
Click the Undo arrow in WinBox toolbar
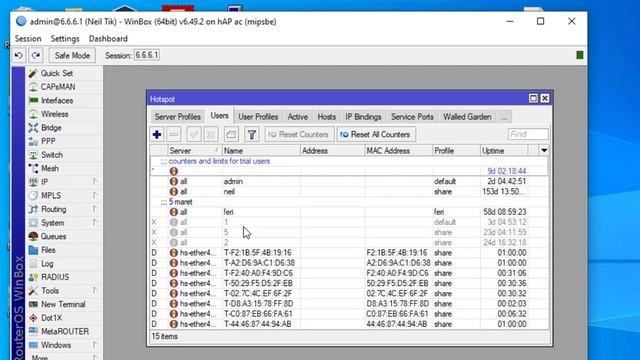tap(18, 55)
